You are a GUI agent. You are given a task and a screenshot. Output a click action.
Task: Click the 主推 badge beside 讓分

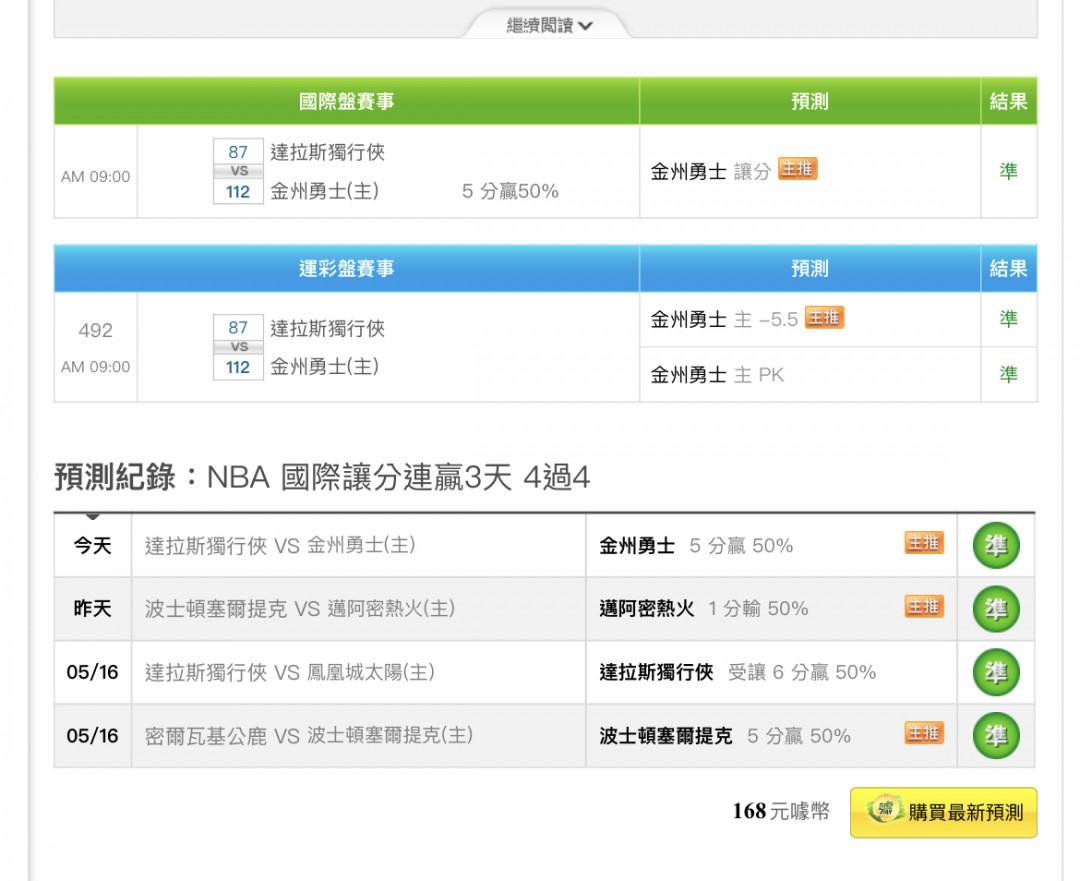click(798, 169)
